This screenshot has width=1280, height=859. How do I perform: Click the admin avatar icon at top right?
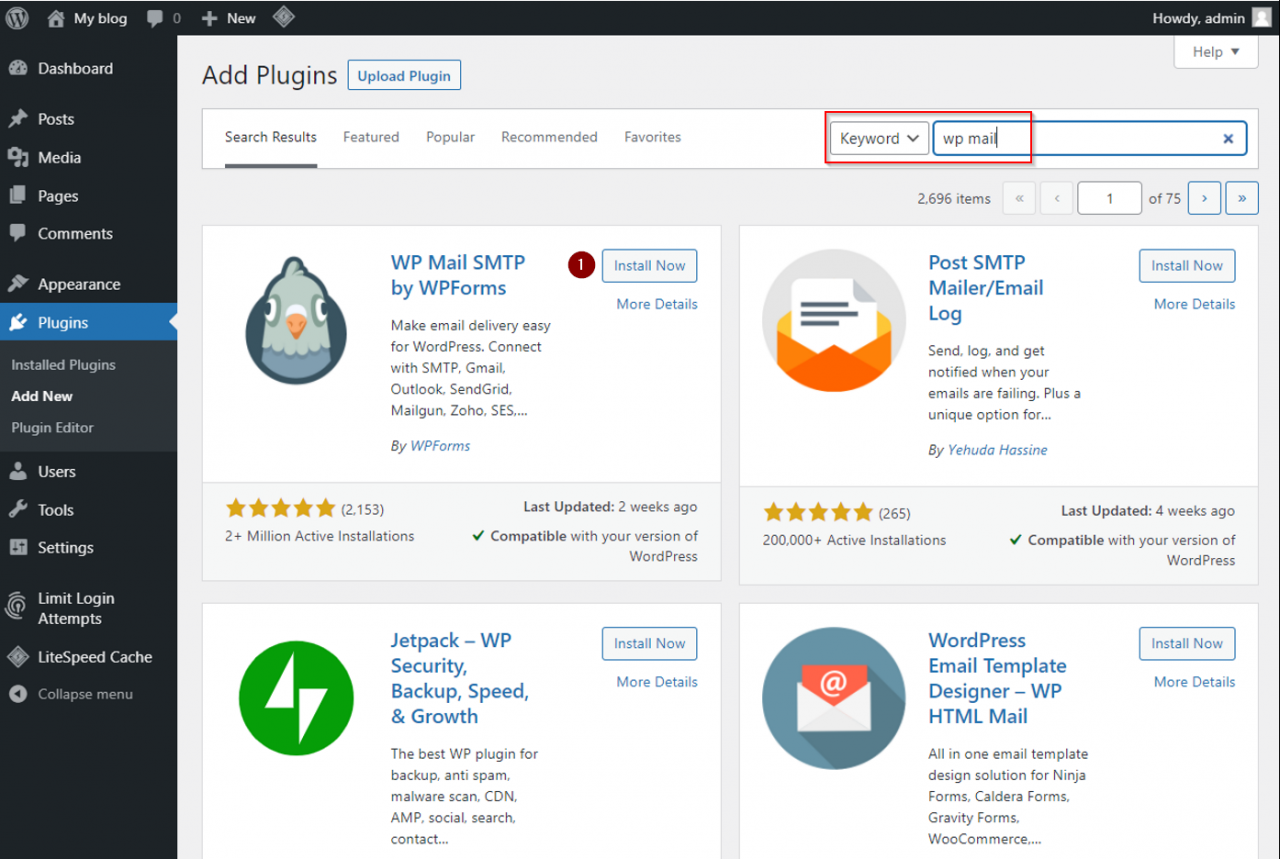(x=1262, y=18)
